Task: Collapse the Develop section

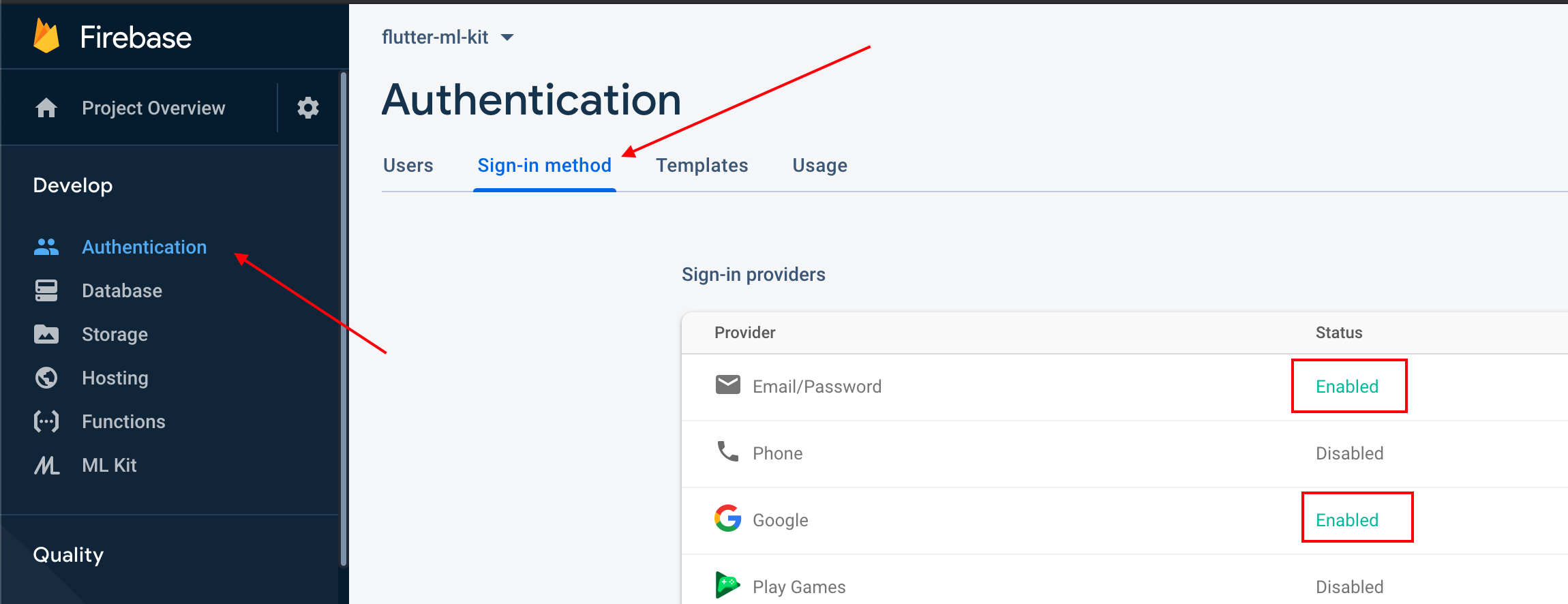Action: pyautogui.click(x=72, y=185)
